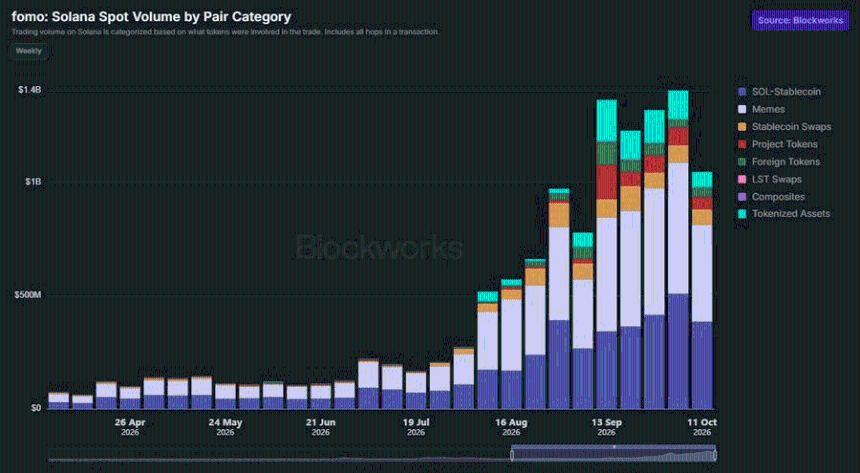Image resolution: width=860 pixels, height=473 pixels.
Task: Click the SOL-Stablecoin blue legend swatch
Action: pyautogui.click(x=742, y=92)
